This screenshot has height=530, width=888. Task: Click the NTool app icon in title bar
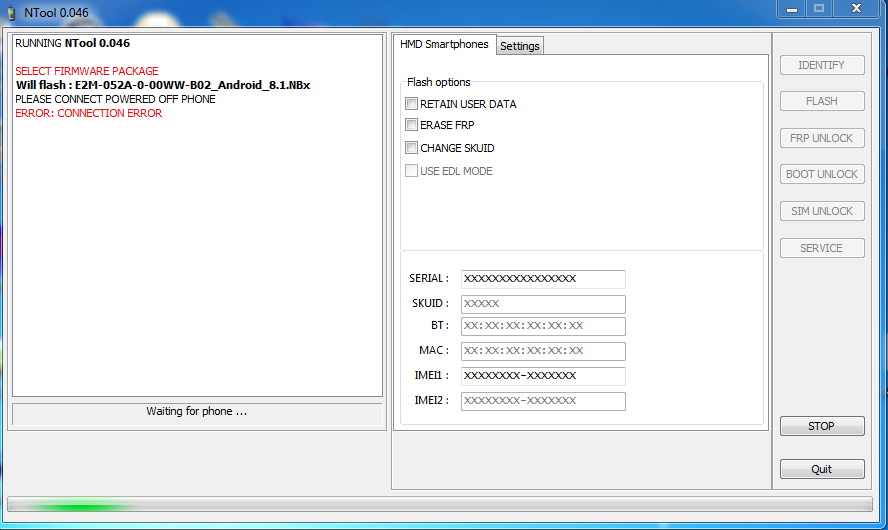pyautogui.click(x=11, y=12)
